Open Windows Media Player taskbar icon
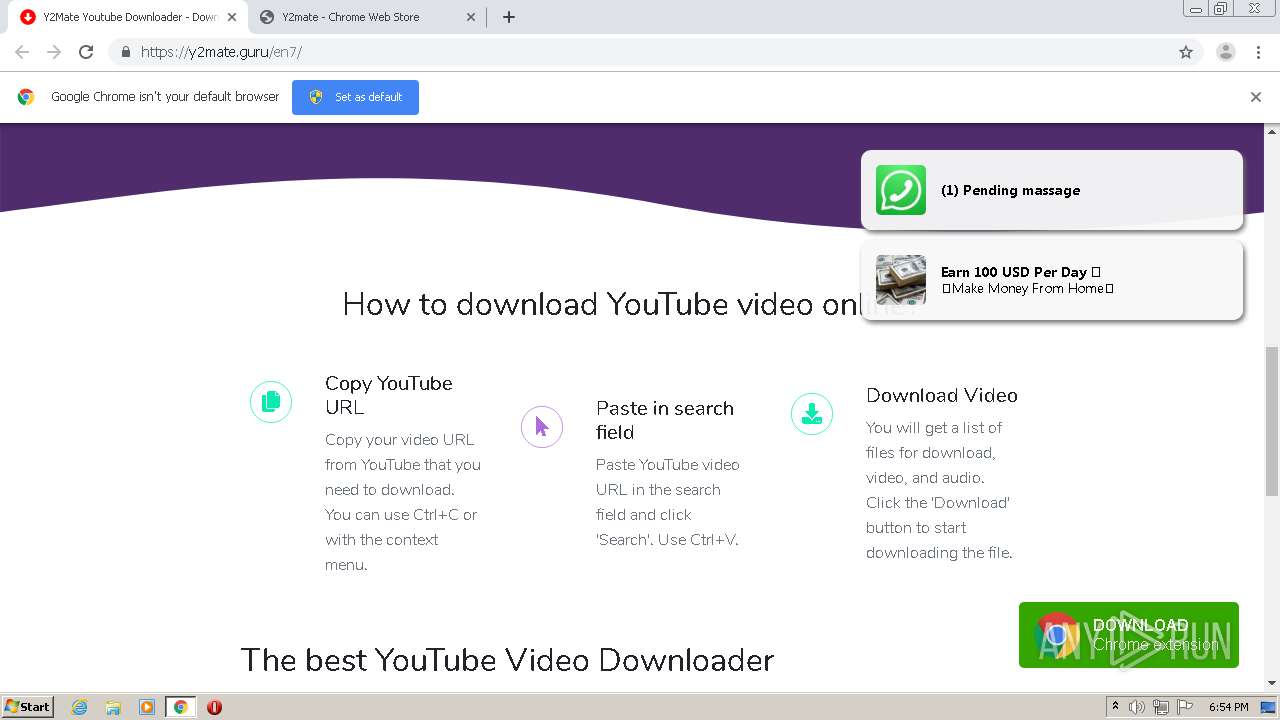Viewport: 1280px width, 720px height. (147, 707)
